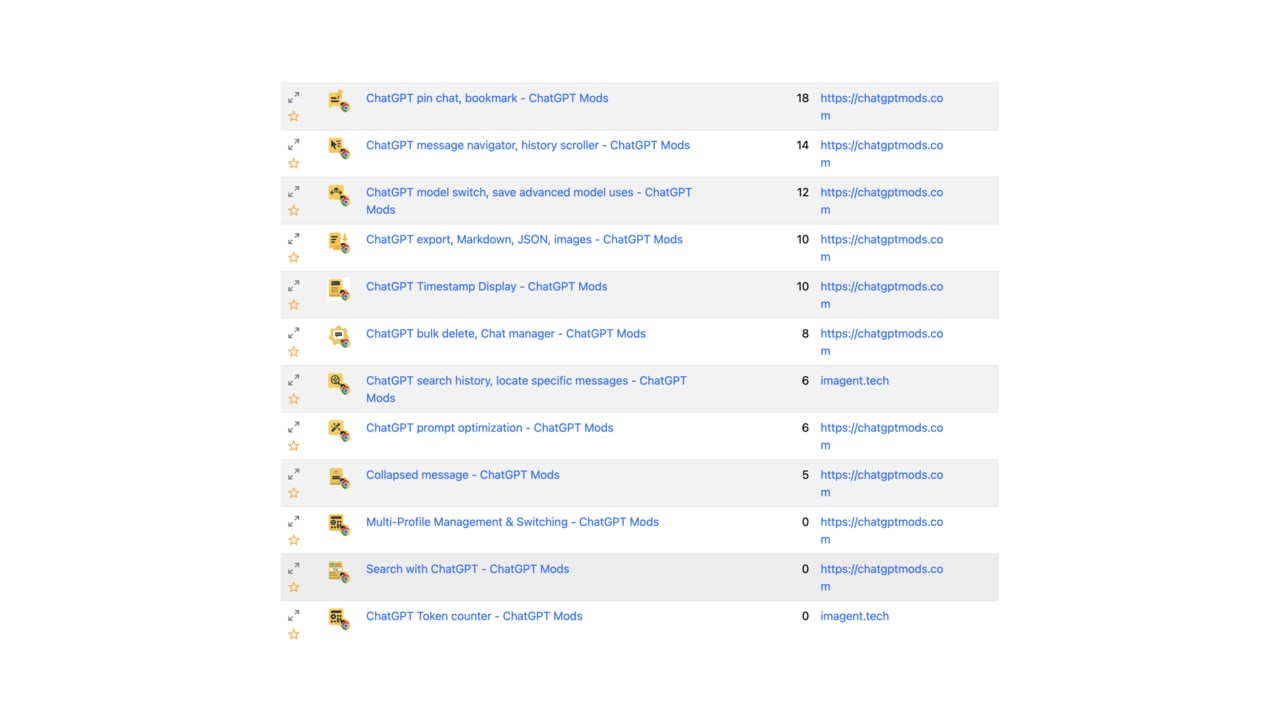The width and height of the screenshot is (1280, 720).
Task: Select the bulk delete extension icon
Action: (339, 335)
